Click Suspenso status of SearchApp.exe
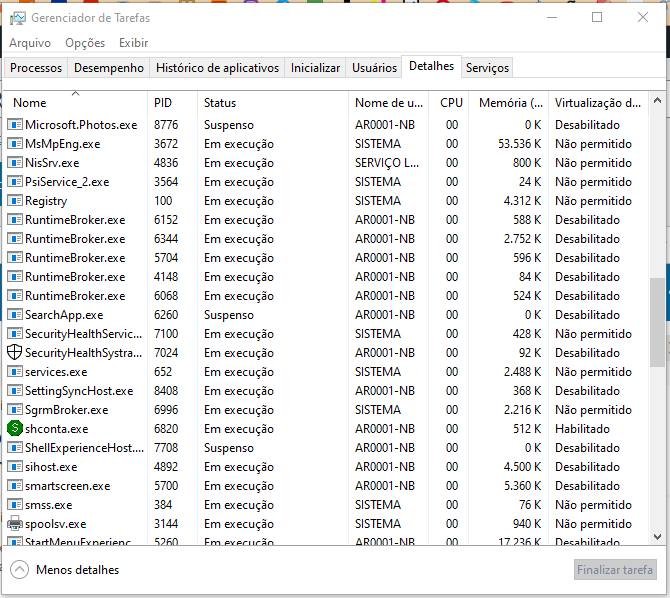Screen dimensions: 670x598 (229, 315)
